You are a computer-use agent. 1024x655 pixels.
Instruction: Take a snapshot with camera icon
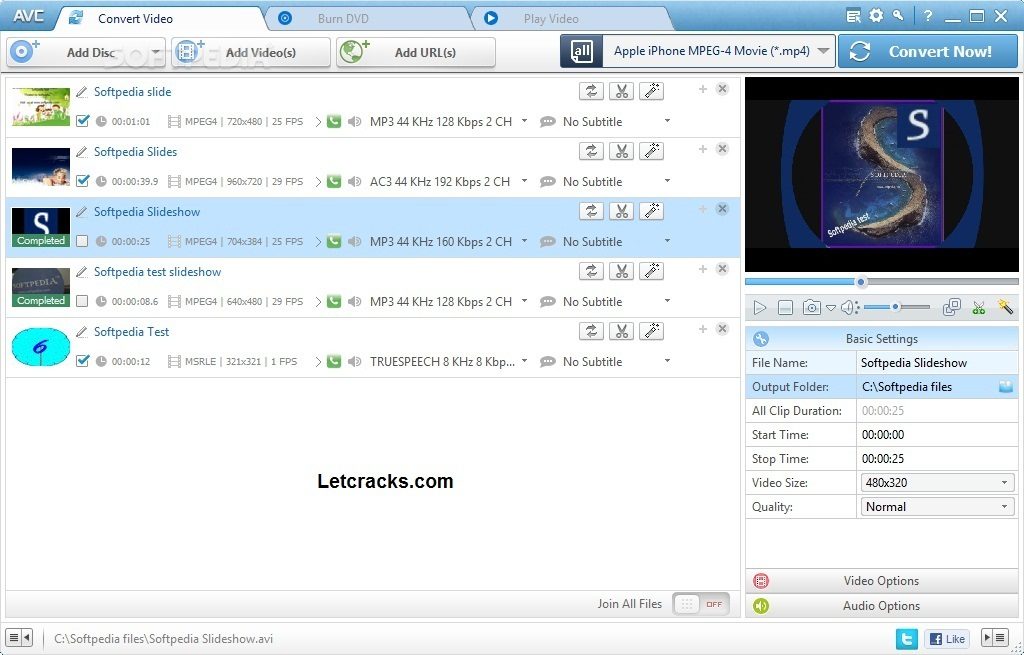811,308
